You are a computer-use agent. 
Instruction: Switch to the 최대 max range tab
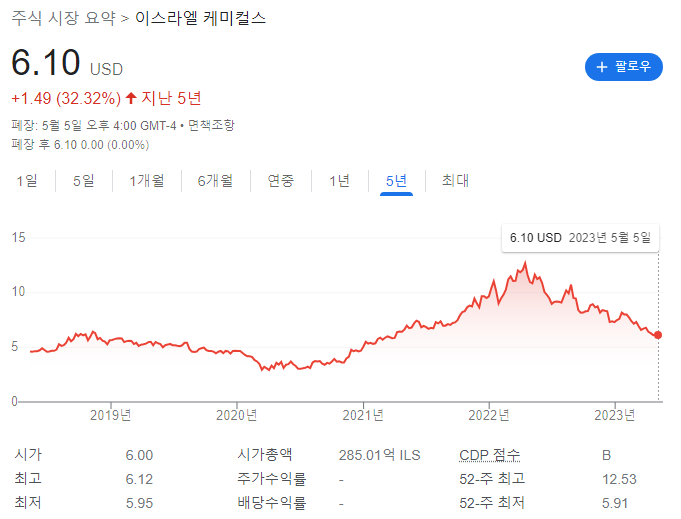click(455, 181)
